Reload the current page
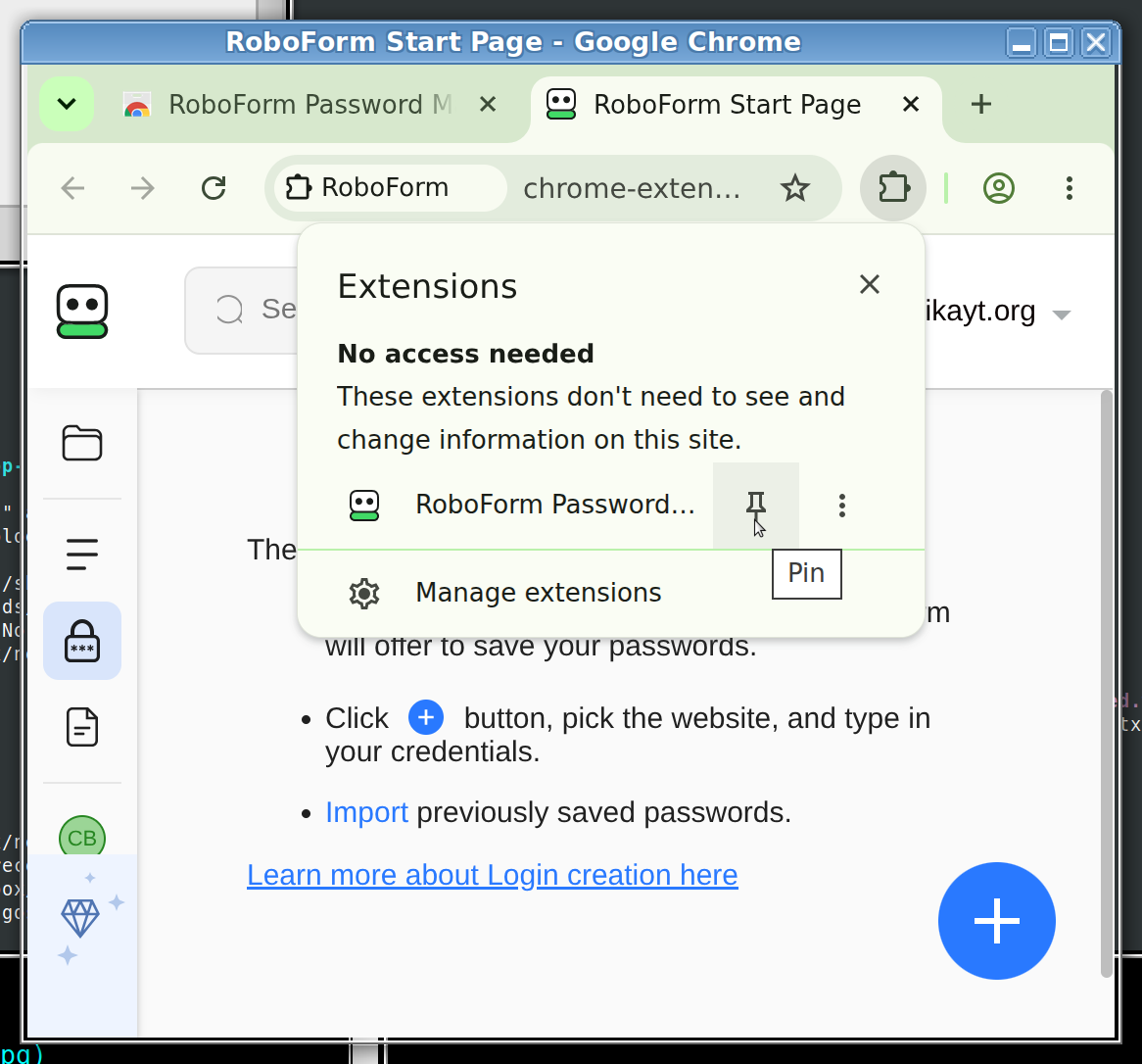The height and width of the screenshot is (1064, 1142). 214,188
